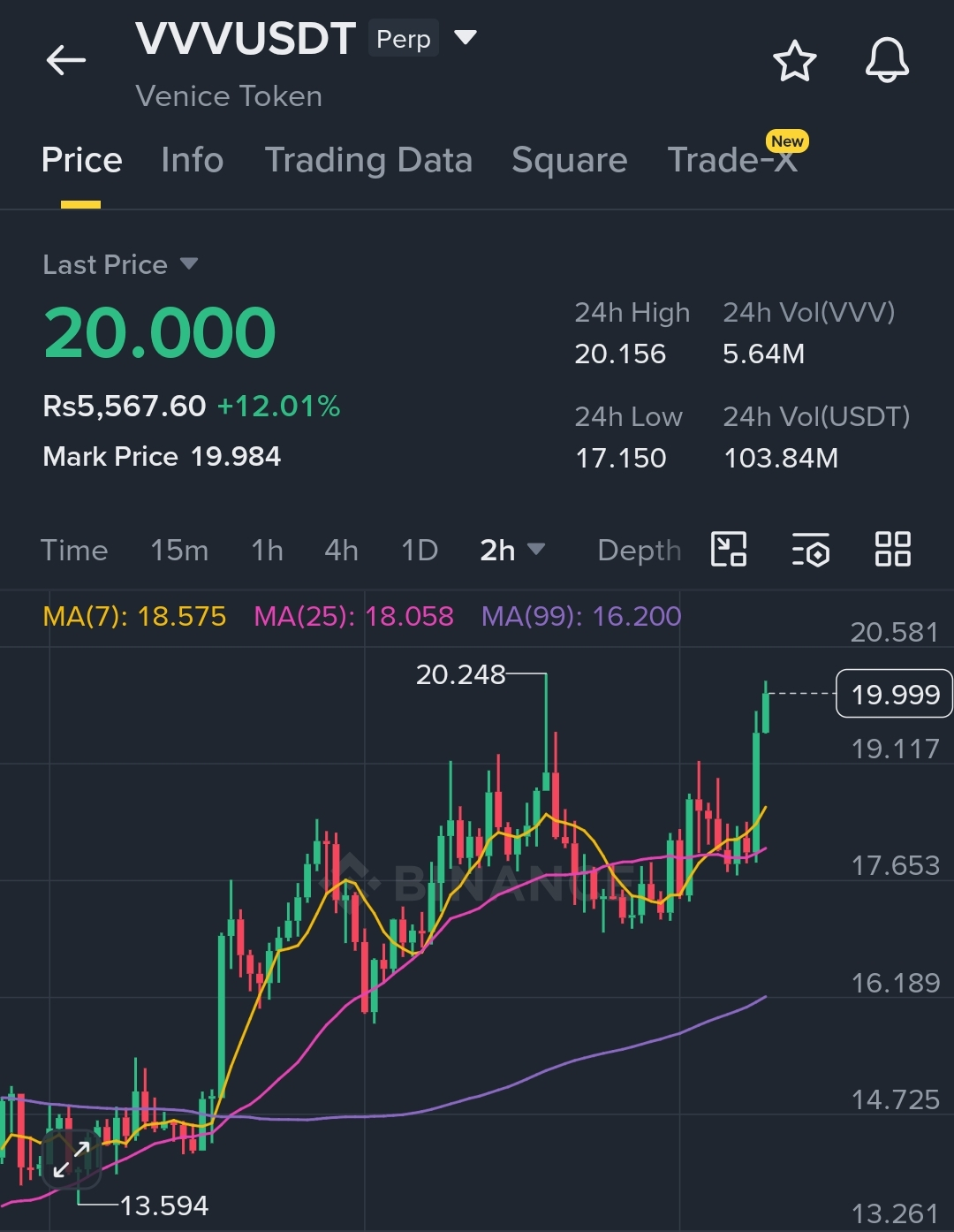Screen dimensions: 954x1232
Task: Tap the 24h Vol(VVV) value 5.64M
Action: 764,354
